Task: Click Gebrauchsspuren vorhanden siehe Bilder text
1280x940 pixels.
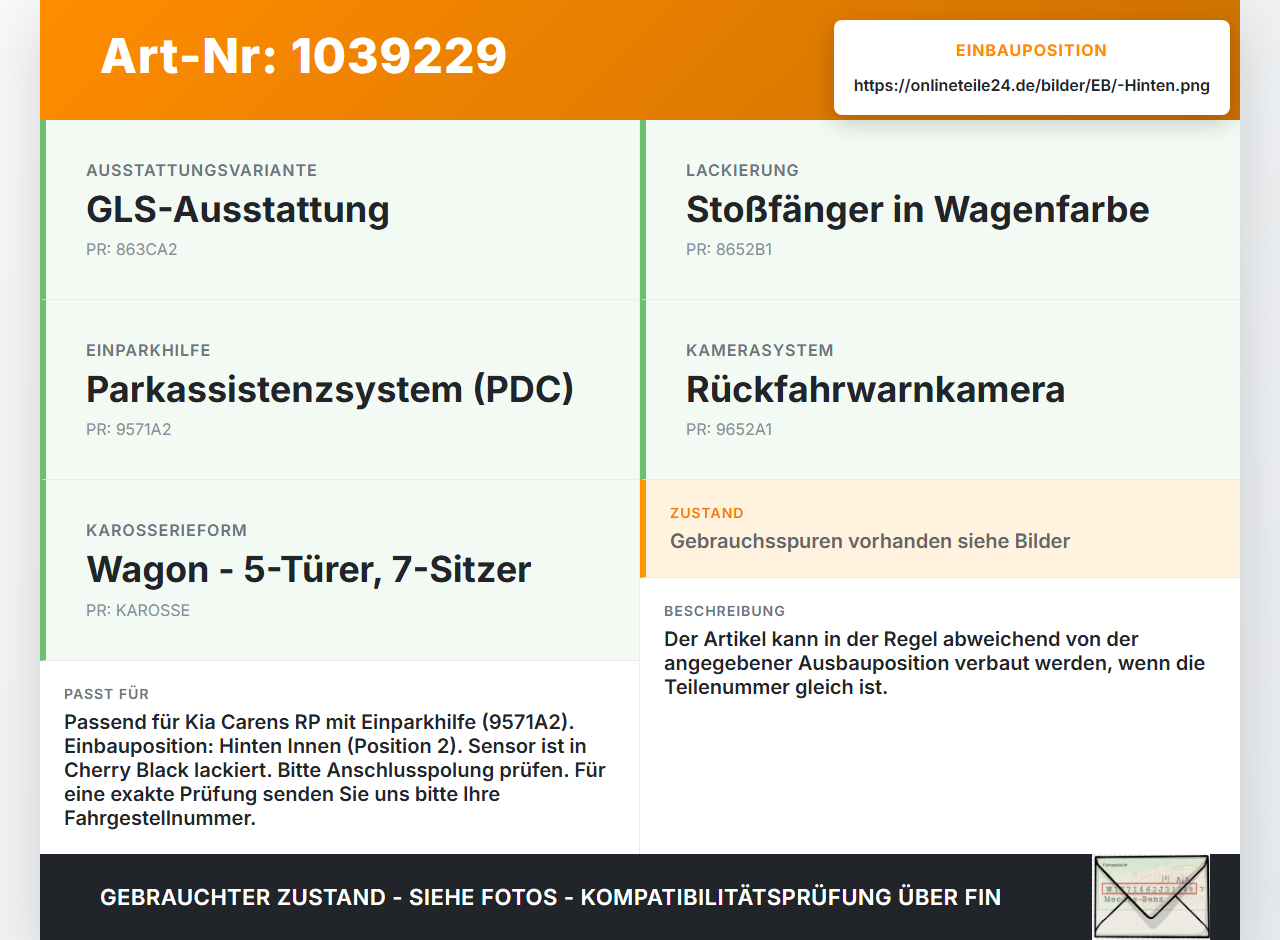Action: pos(870,542)
